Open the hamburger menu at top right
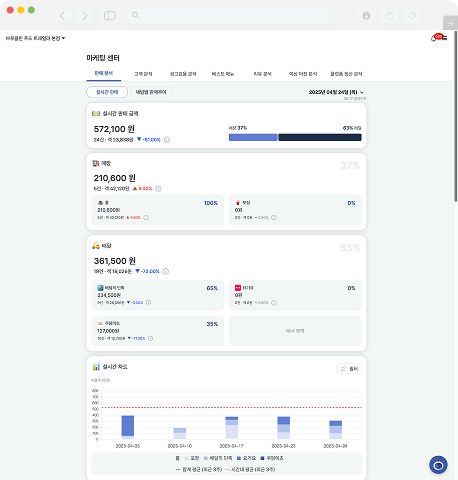This screenshot has height=480, width=458. [x=445, y=38]
